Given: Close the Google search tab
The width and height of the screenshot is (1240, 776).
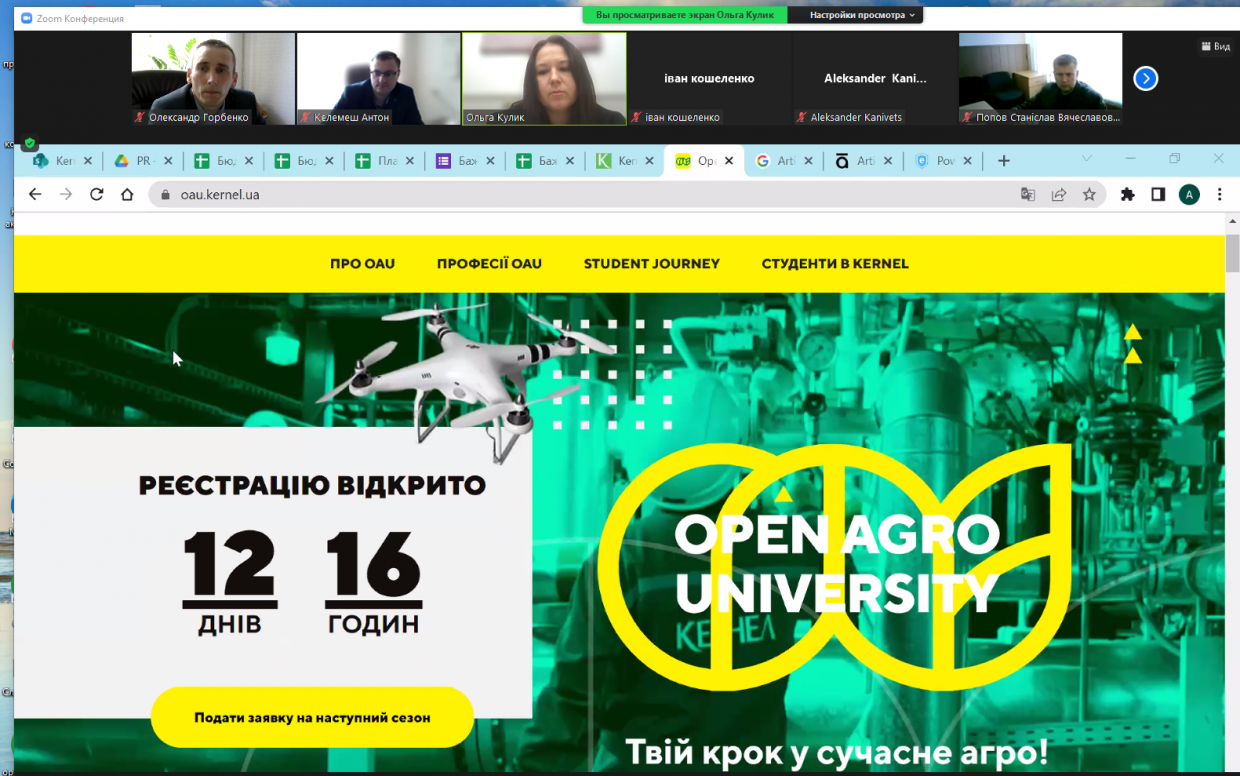Looking at the screenshot, I should pyautogui.click(x=809, y=161).
